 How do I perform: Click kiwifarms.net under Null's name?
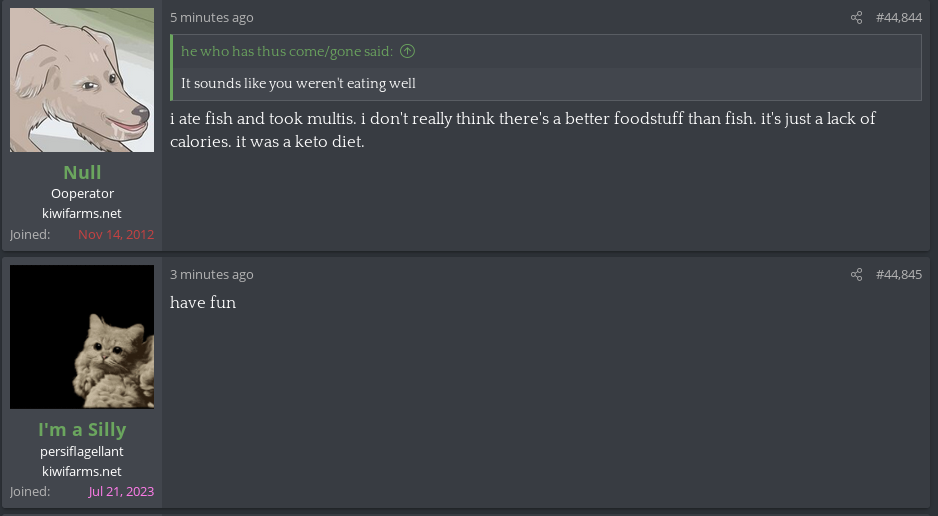click(x=82, y=214)
